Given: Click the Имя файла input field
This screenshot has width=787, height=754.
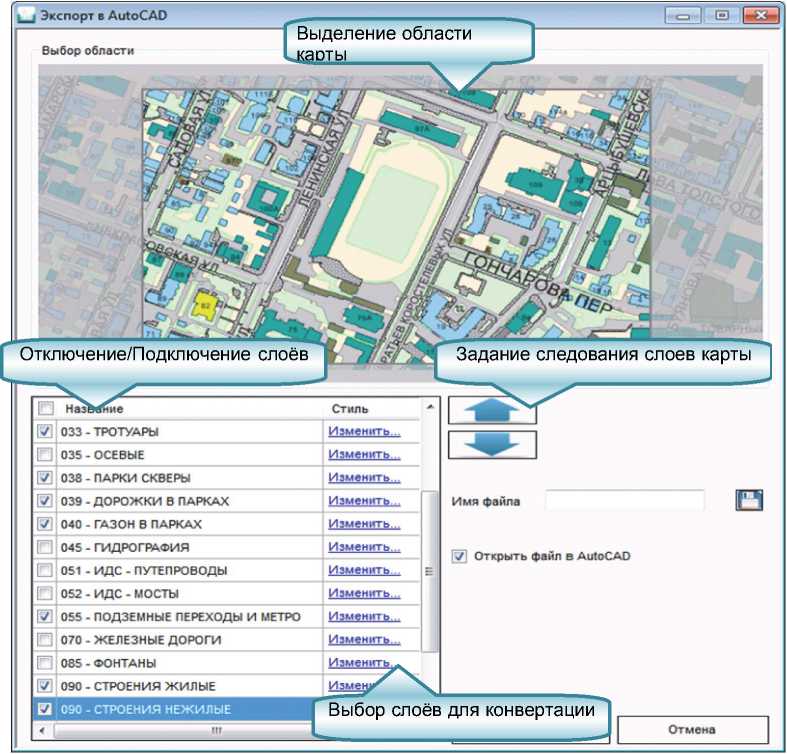Looking at the screenshot, I should click(625, 500).
